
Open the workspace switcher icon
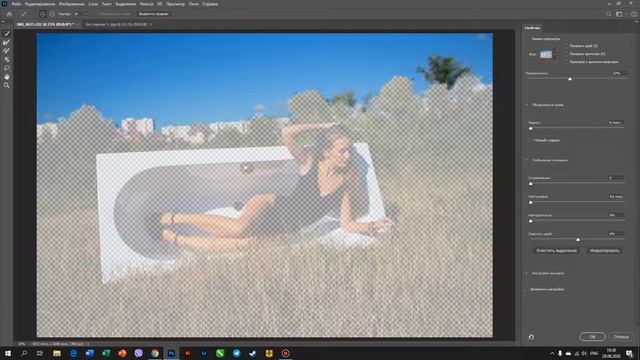pyautogui.click(x=619, y=14)
